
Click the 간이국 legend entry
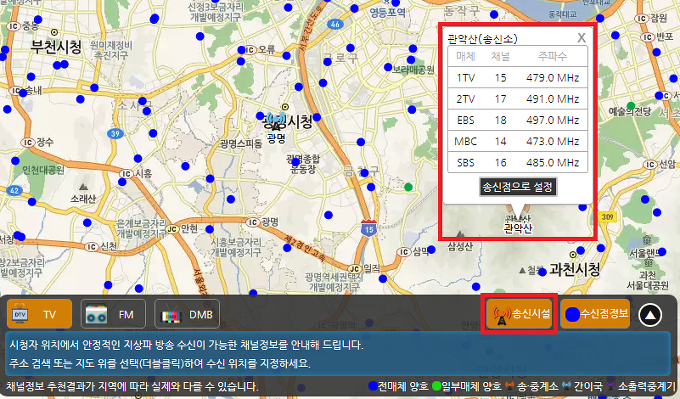coord(582,386)
